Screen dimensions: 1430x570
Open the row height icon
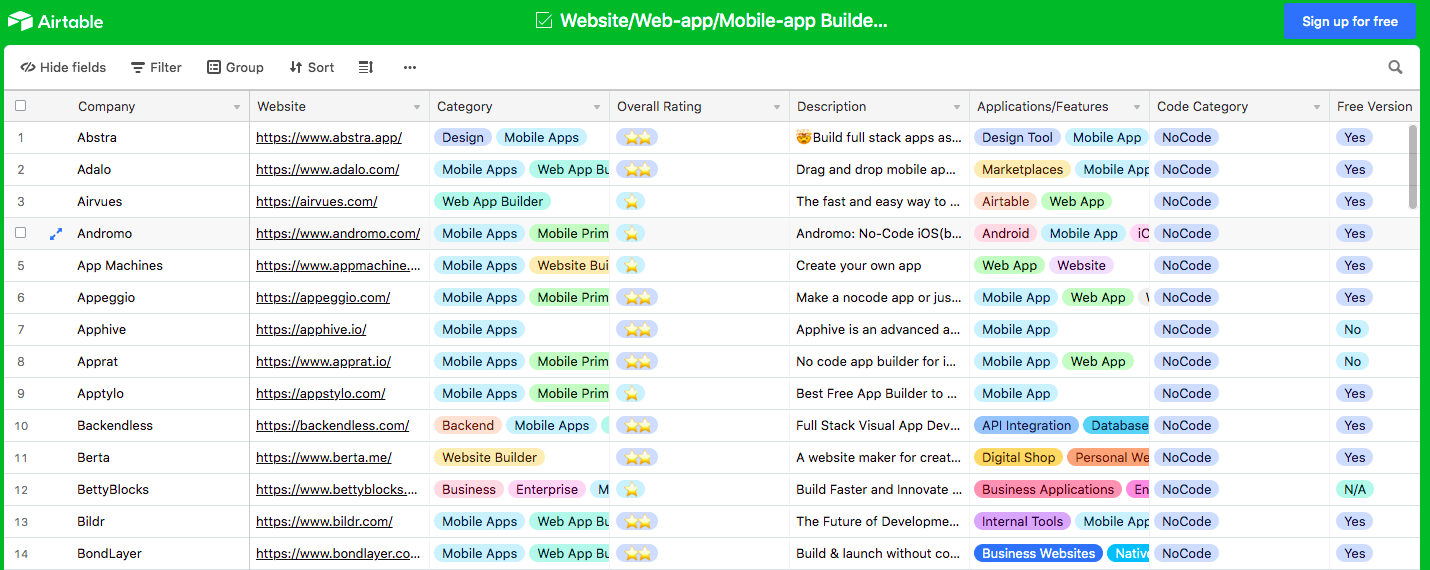pos(366,67)
